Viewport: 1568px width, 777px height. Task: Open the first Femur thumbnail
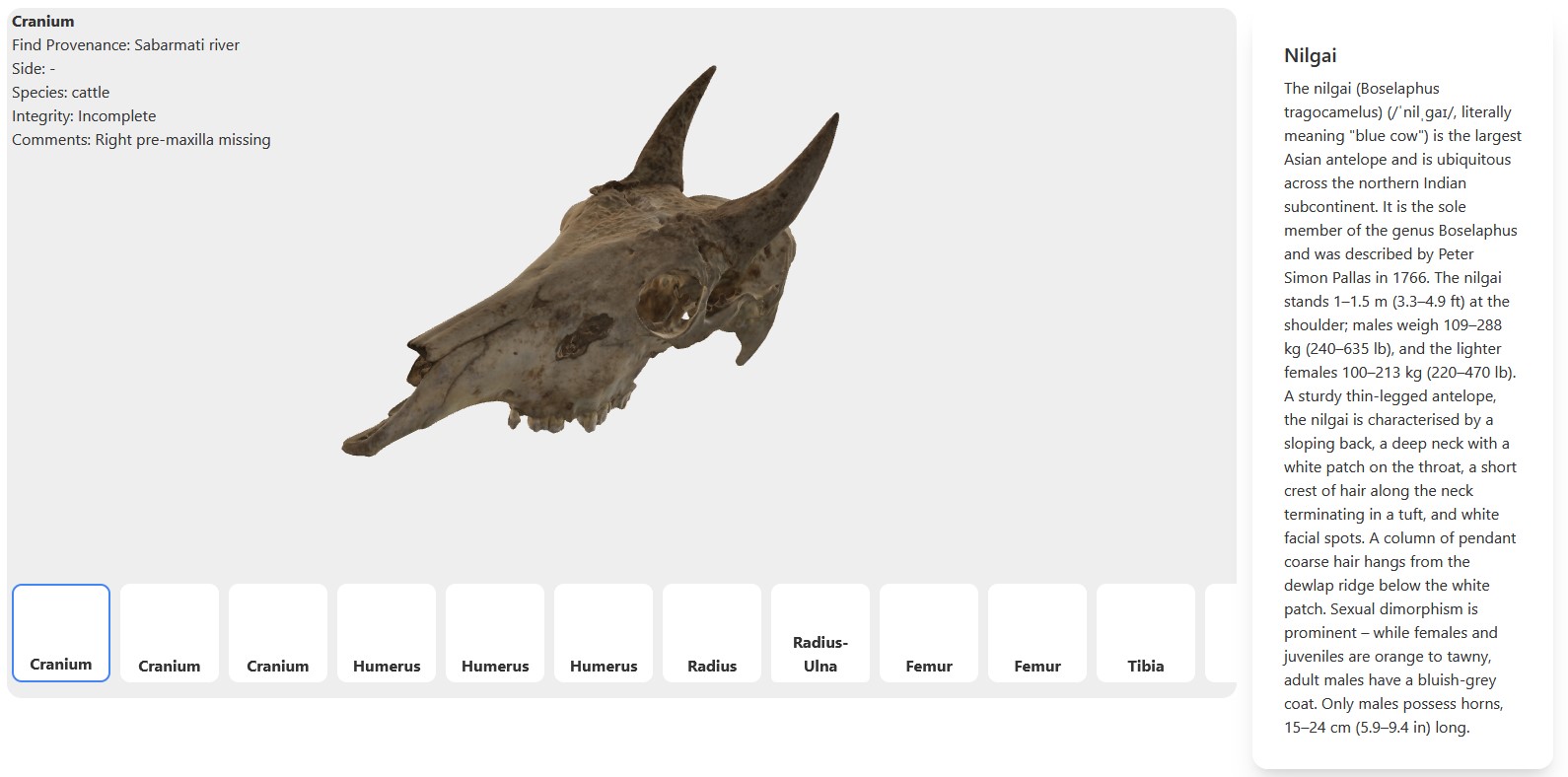click(x=929, y=633)
